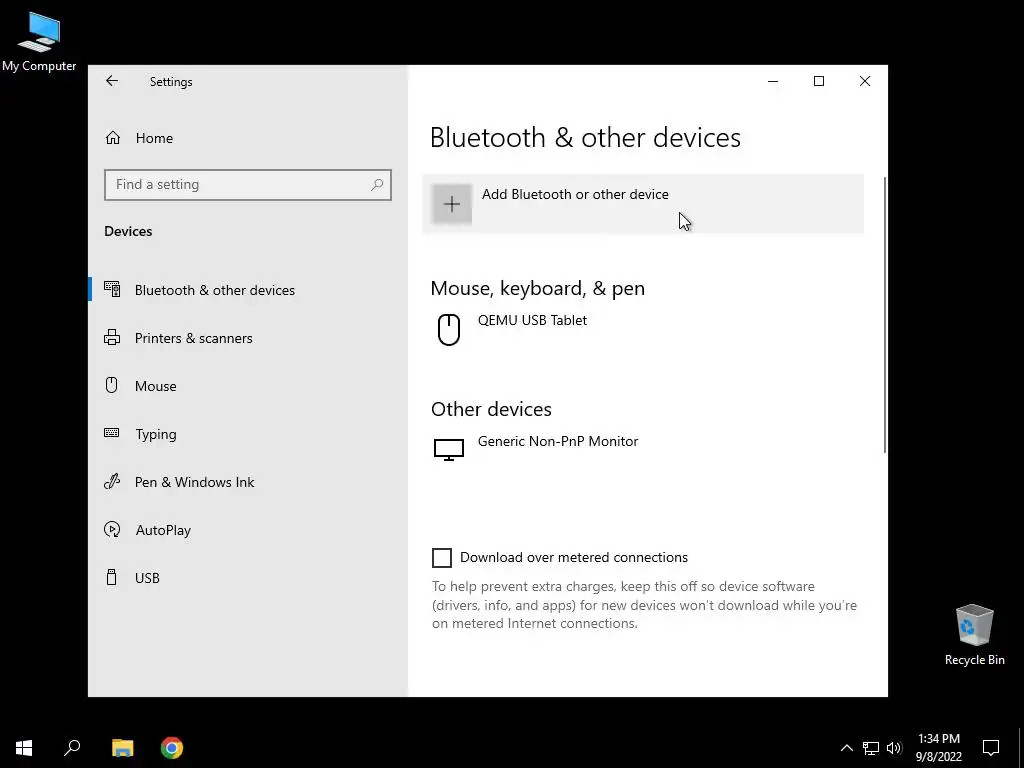1024x768 pixels.
Task: Launch Google Chrome from the taskbar
Action: (172, 748)
